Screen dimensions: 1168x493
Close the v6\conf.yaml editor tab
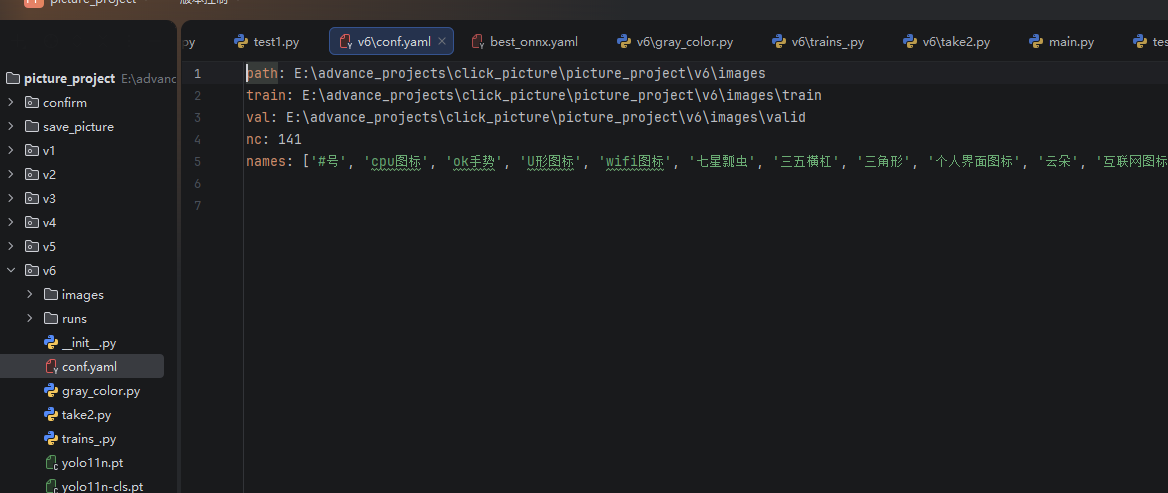click(442, 42)
